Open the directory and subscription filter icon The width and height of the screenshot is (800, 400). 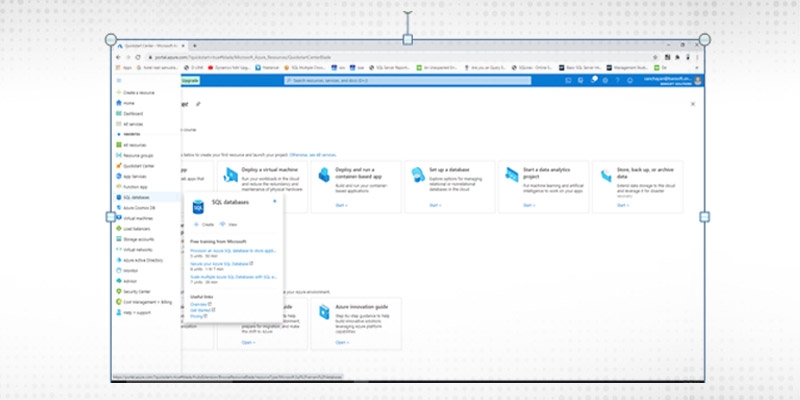[x=580, y=81]
